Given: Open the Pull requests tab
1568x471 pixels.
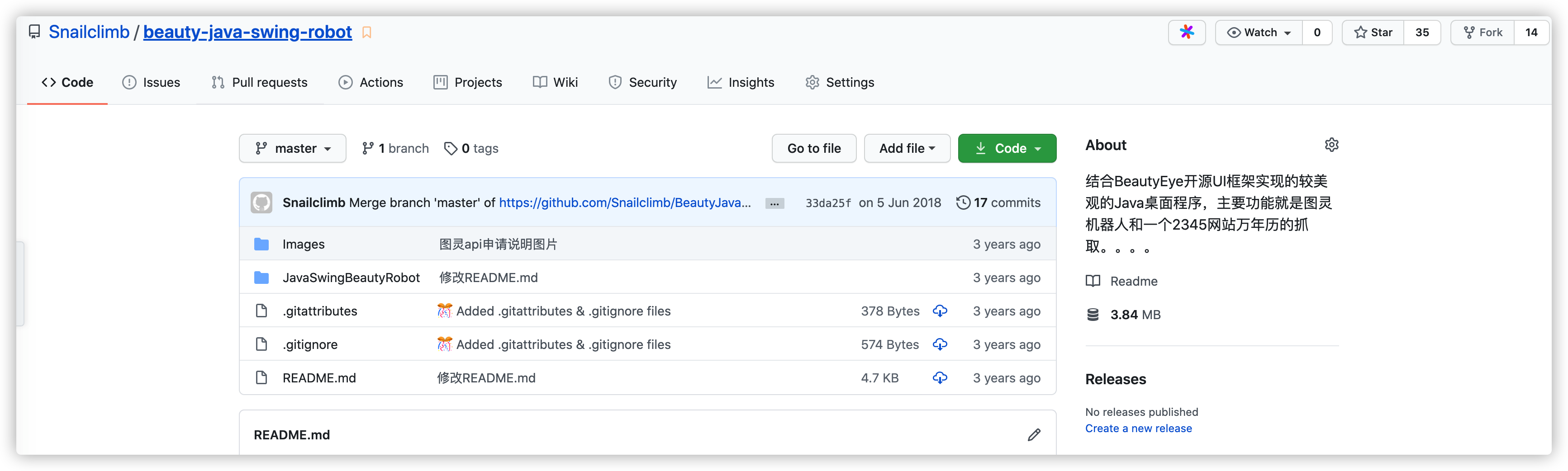Looking at the screenshot, I should click(x=259, y=82).
